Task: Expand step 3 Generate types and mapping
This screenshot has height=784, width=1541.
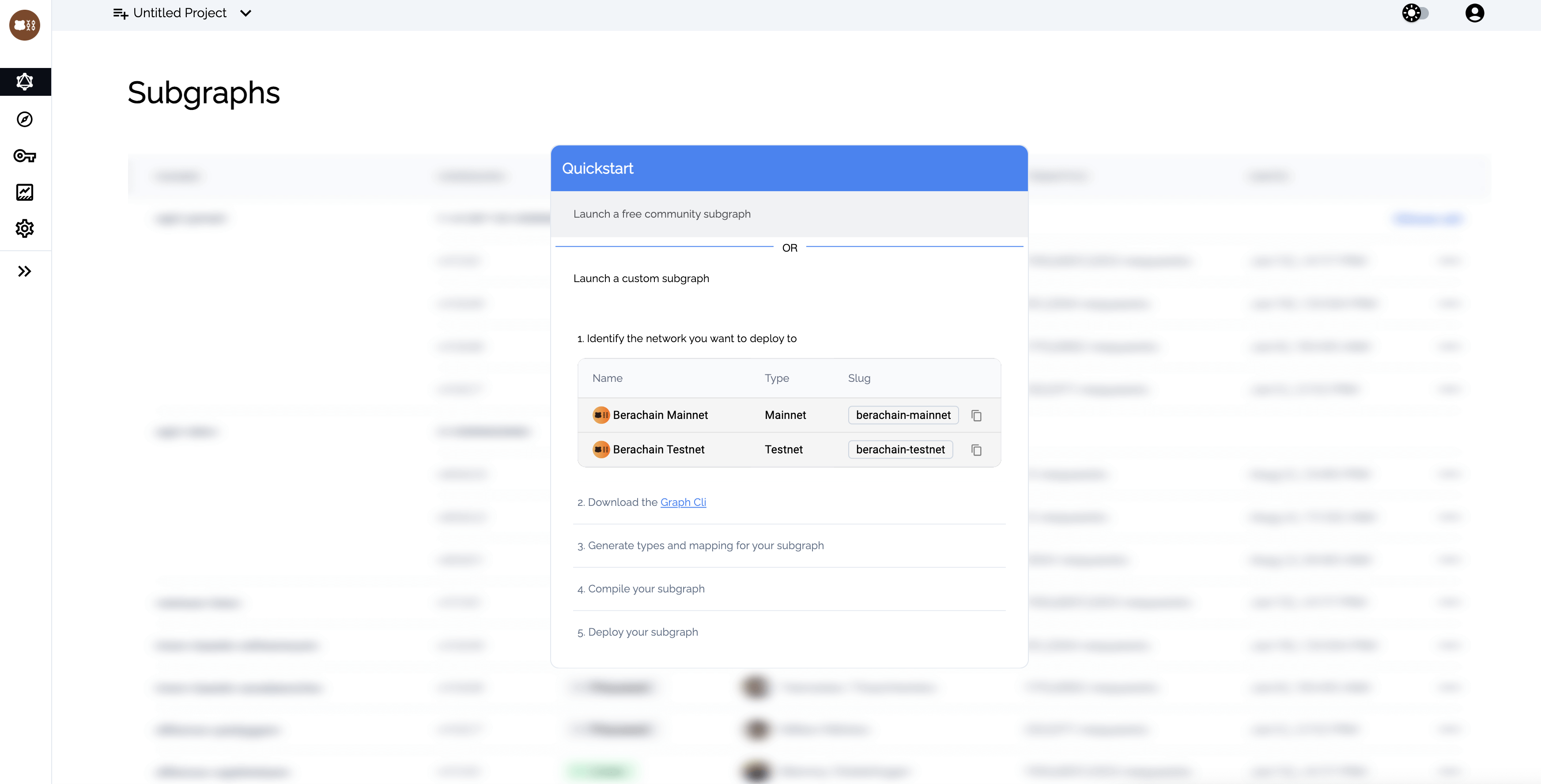Action: (x=789, y=546)
